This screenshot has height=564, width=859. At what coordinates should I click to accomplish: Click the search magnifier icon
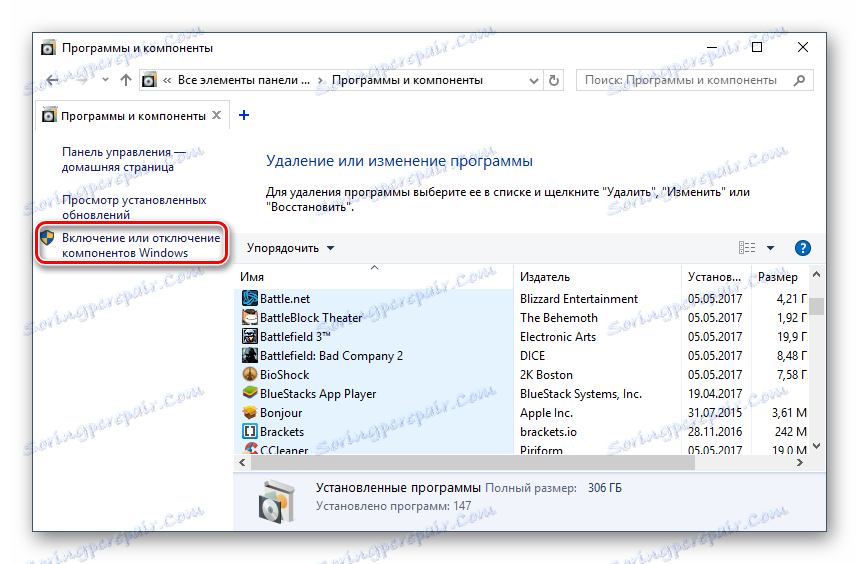[x=799, y=80]
